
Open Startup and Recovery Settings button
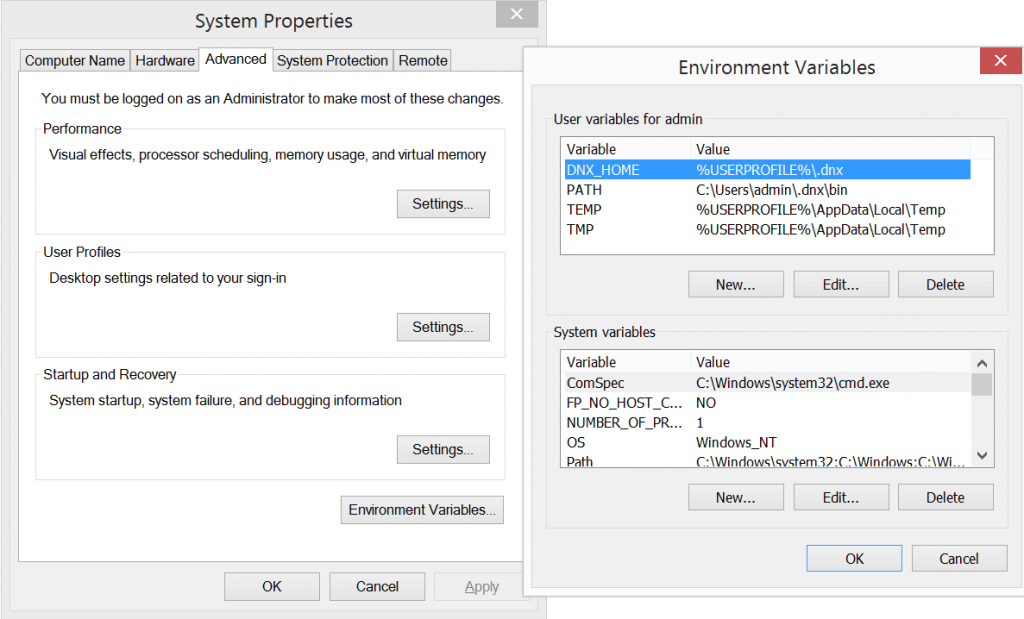[x=443, y=449]
